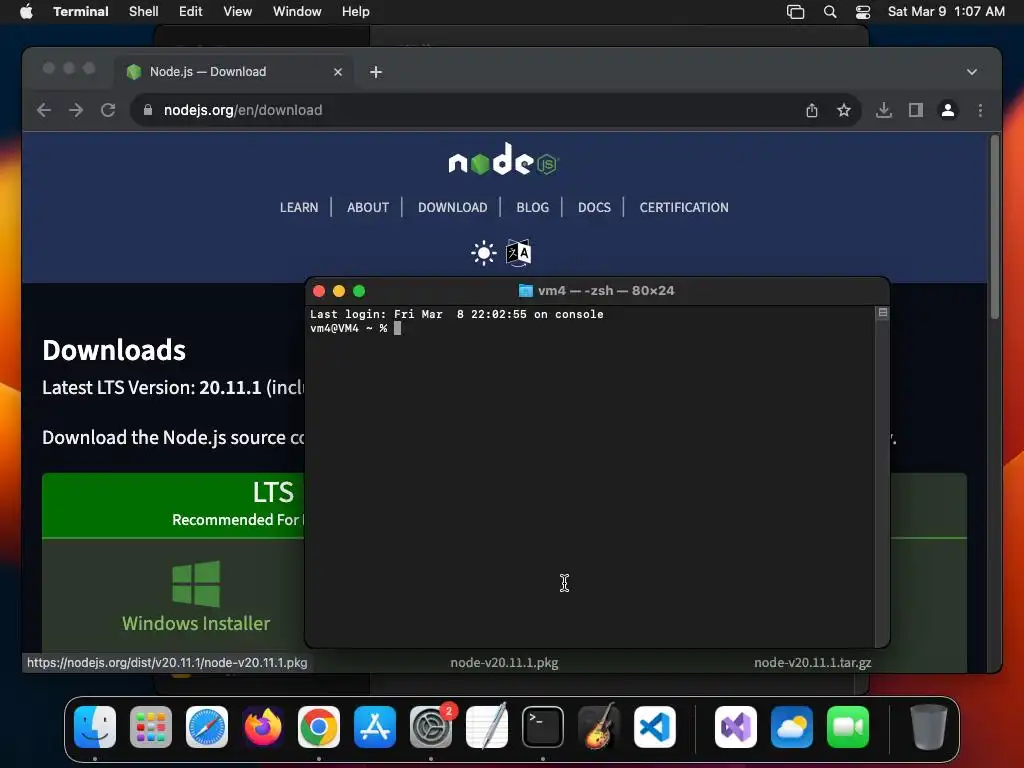The width and height of the screenshot is (1024, 768).
Task: Open the Edit menu
Action: 191,12
